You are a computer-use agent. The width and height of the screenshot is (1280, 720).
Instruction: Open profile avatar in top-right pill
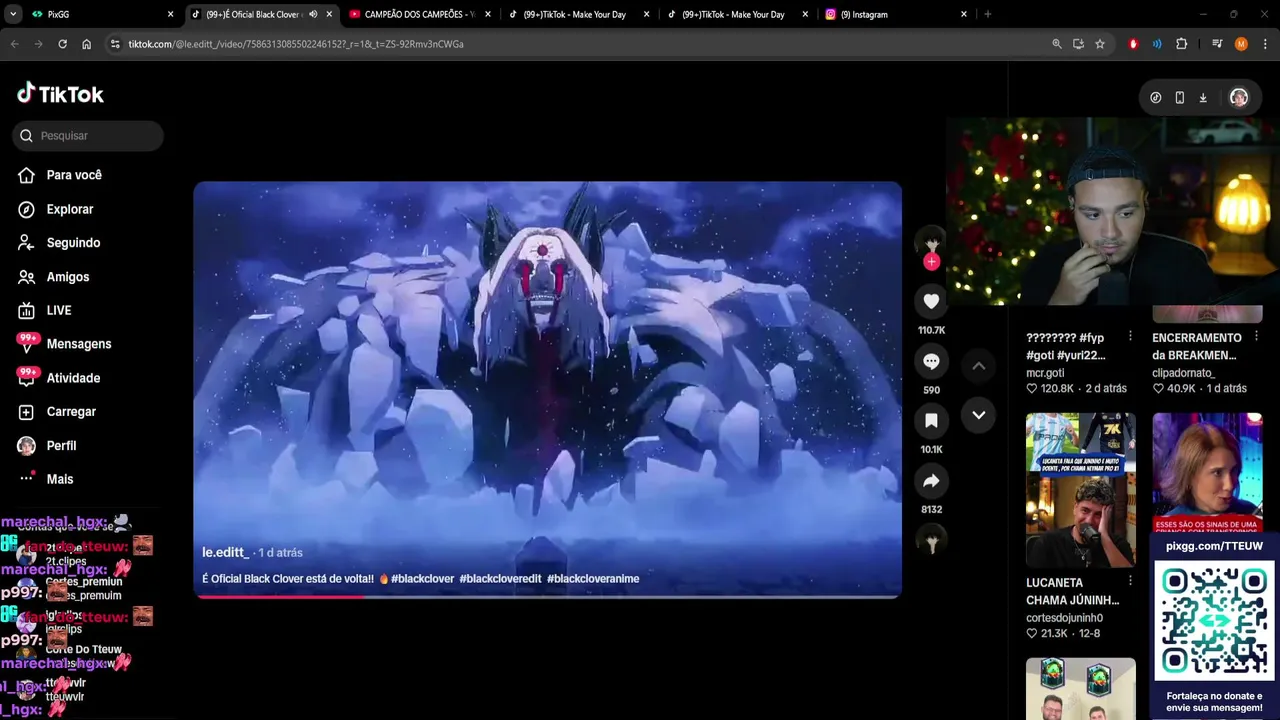click(1239, 98)
